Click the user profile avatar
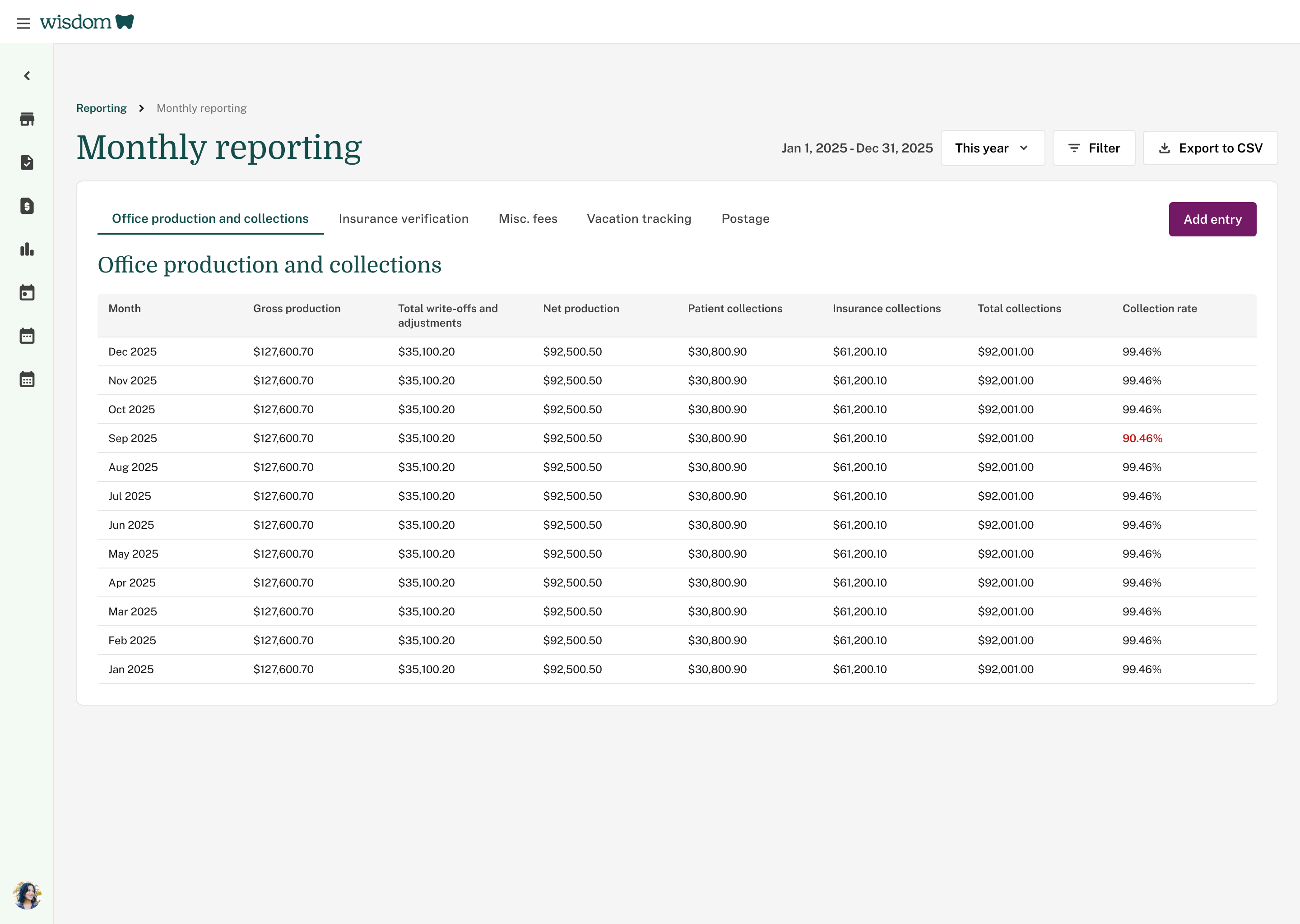1300x924 pixels. click(27, 896)
